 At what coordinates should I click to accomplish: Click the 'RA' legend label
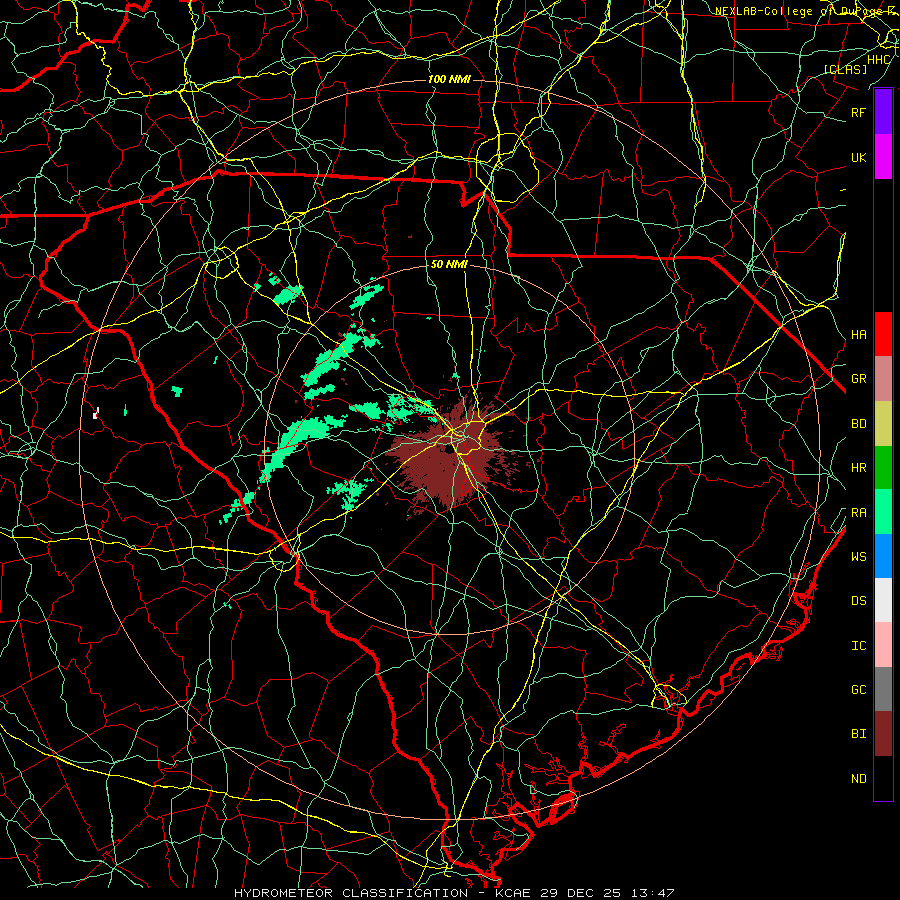pos(858,513)
